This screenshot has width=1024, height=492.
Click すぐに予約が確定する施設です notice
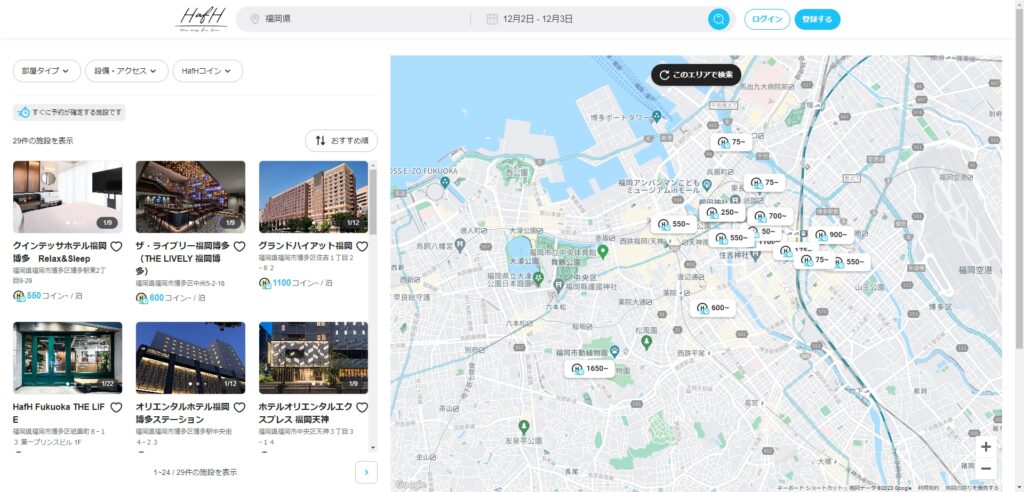[x=69, y=112]
